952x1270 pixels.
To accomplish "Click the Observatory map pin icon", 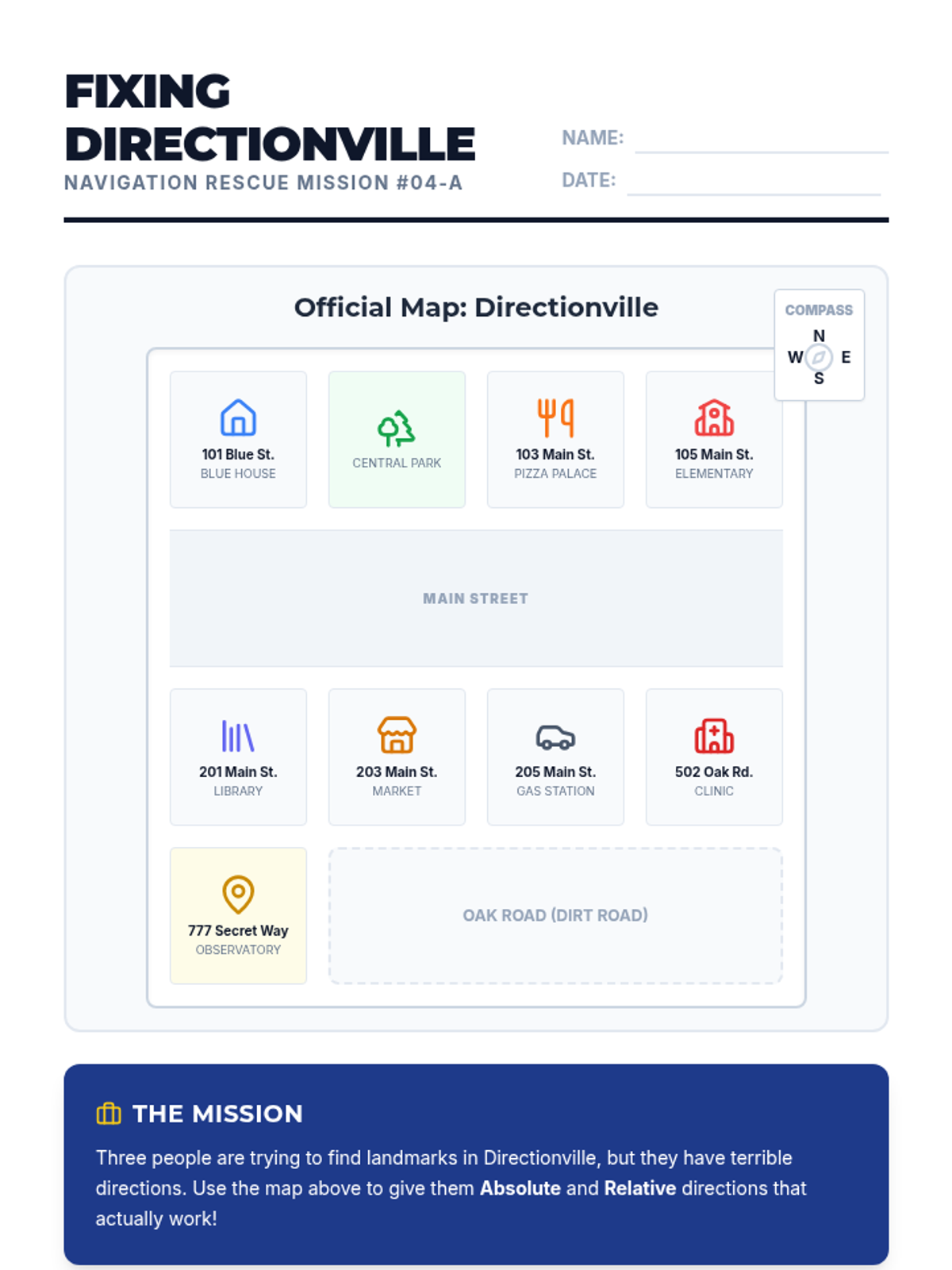I will click(x=238, y=895).
